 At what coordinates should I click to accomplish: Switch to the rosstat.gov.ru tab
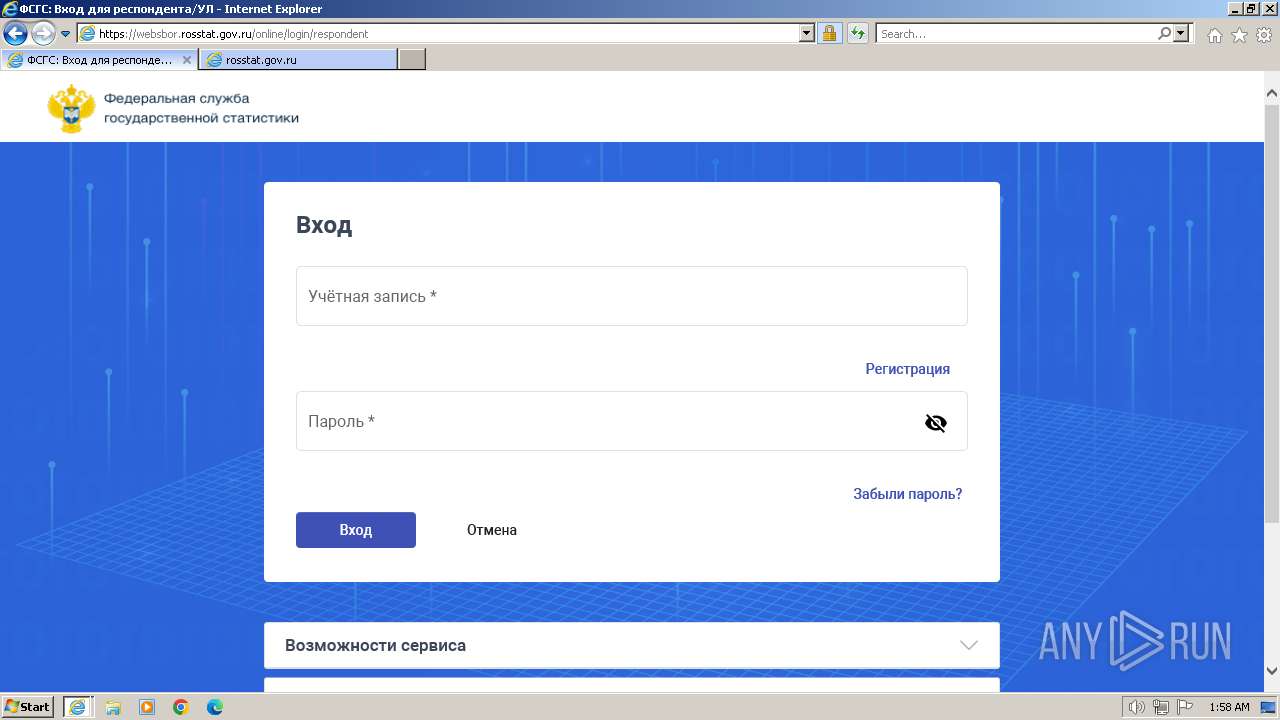coord(298,60)
